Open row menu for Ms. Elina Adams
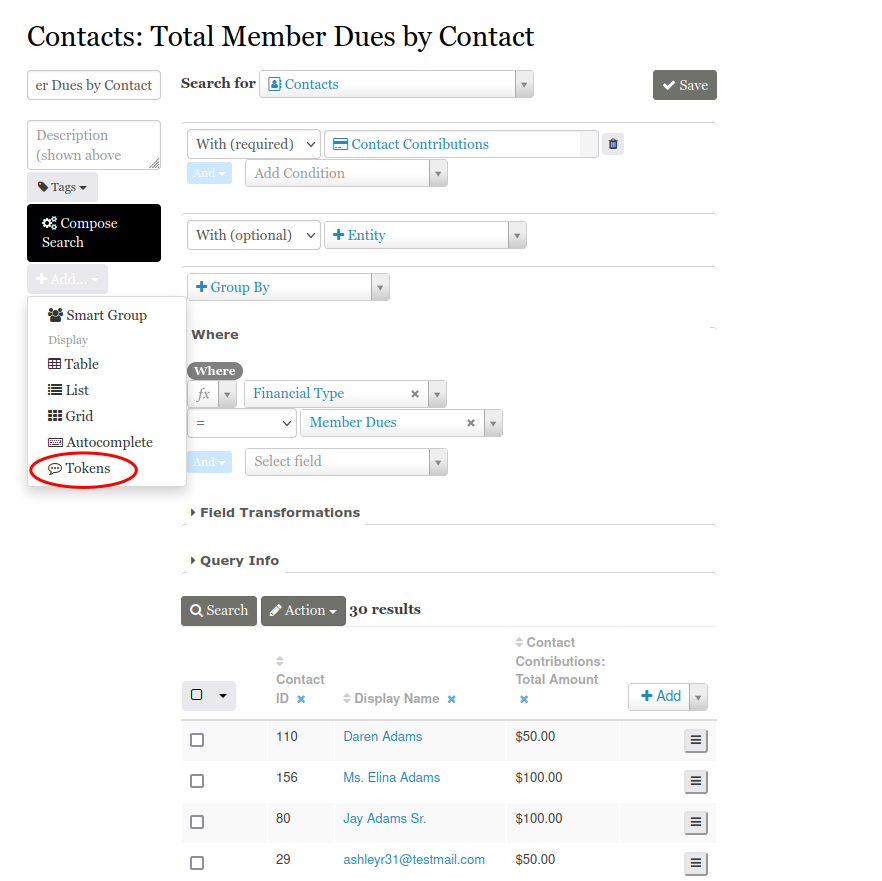 pyautogui.click(x=696, y=782)
